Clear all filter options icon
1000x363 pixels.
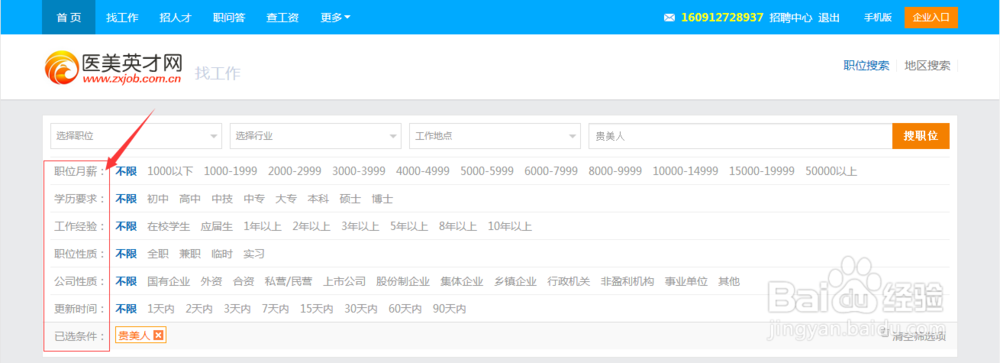pos(885,333)
